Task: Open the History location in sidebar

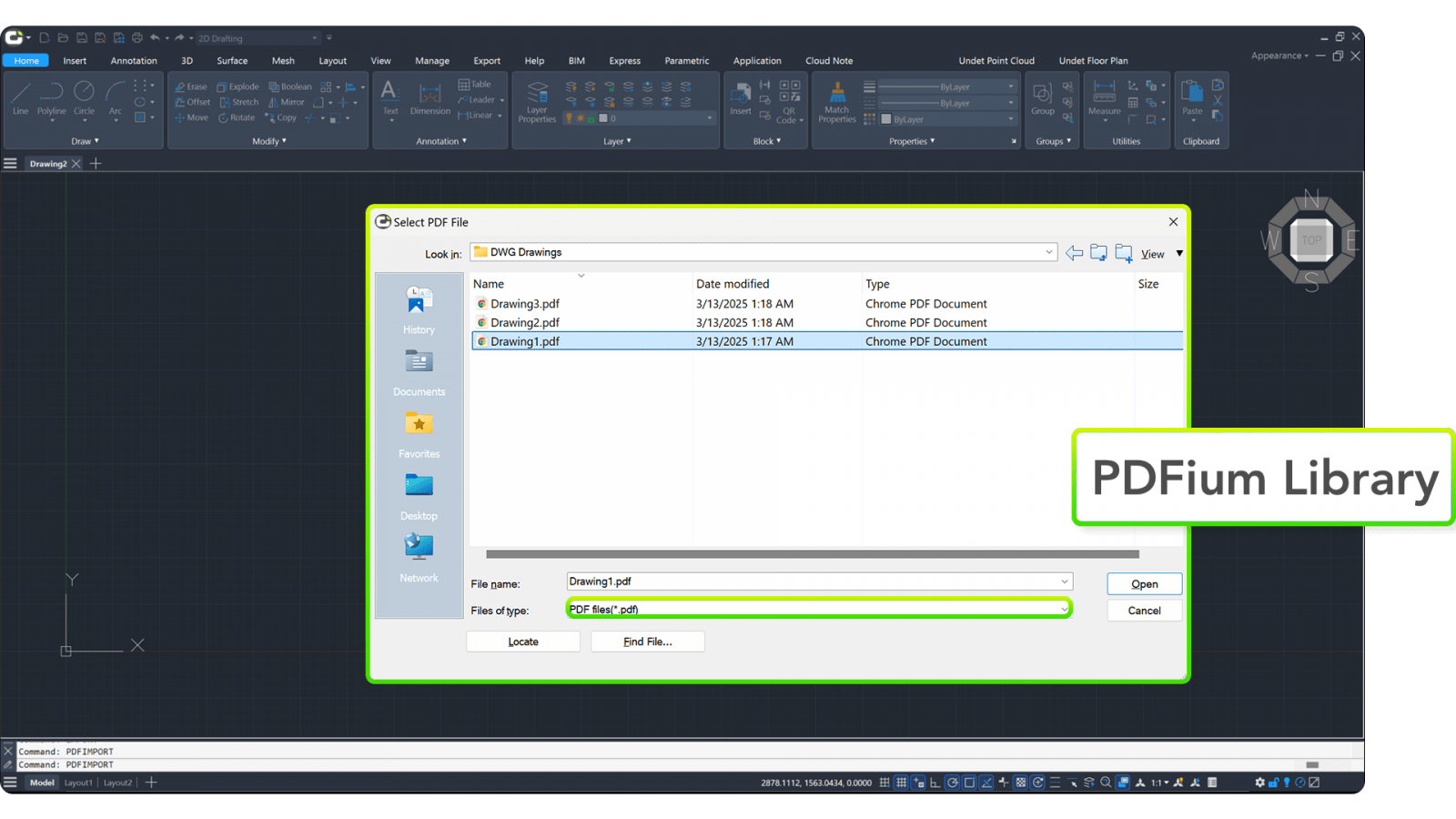Action: [419, 310]
